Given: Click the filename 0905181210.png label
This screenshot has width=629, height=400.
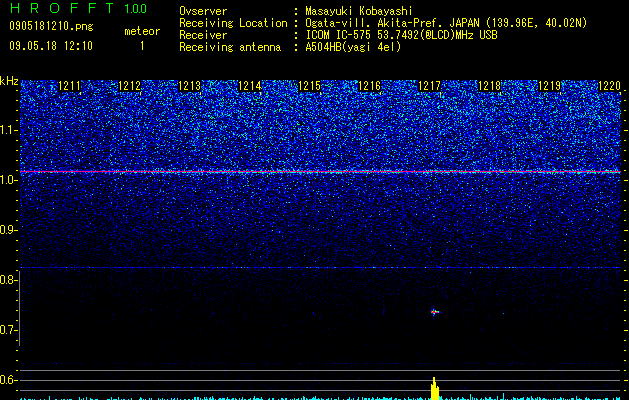Looking at the screenshot, I should click(x=51, y=27).
